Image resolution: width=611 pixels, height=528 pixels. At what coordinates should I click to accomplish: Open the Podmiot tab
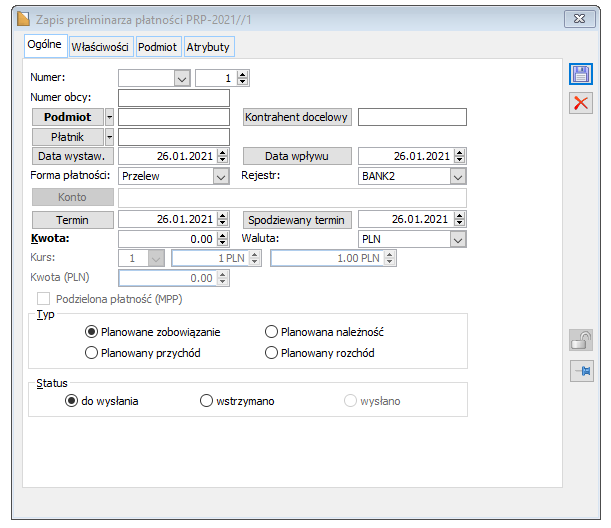pos(158,47)
